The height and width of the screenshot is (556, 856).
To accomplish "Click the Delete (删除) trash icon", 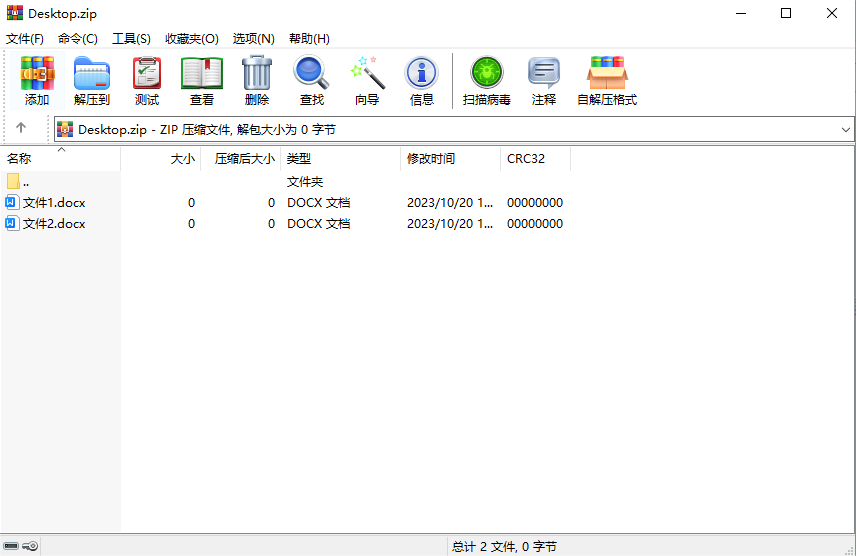I will (x=257, y=80).
